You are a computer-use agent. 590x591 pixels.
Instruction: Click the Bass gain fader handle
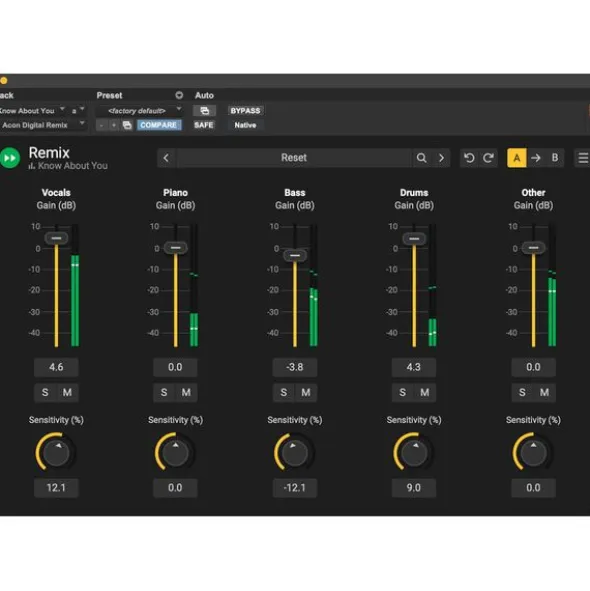coord(295,256)
